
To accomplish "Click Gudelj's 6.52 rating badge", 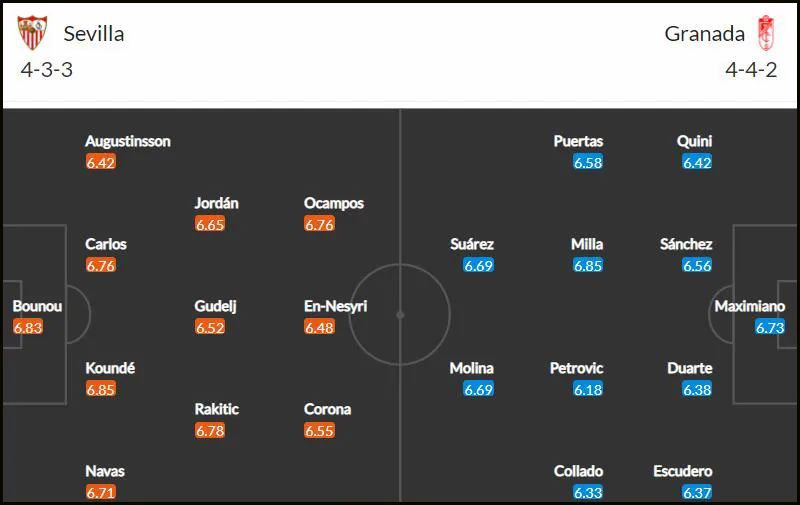I will click(210, 327).
